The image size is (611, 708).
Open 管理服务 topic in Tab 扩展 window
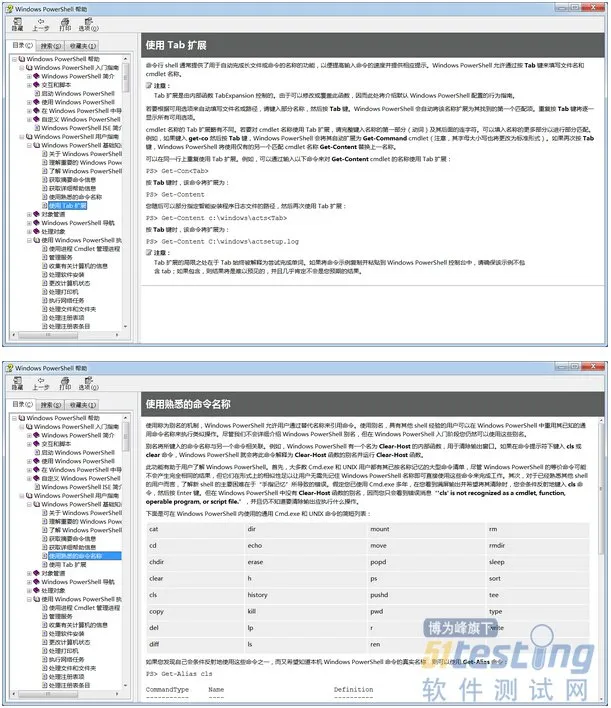click(61, 257)
